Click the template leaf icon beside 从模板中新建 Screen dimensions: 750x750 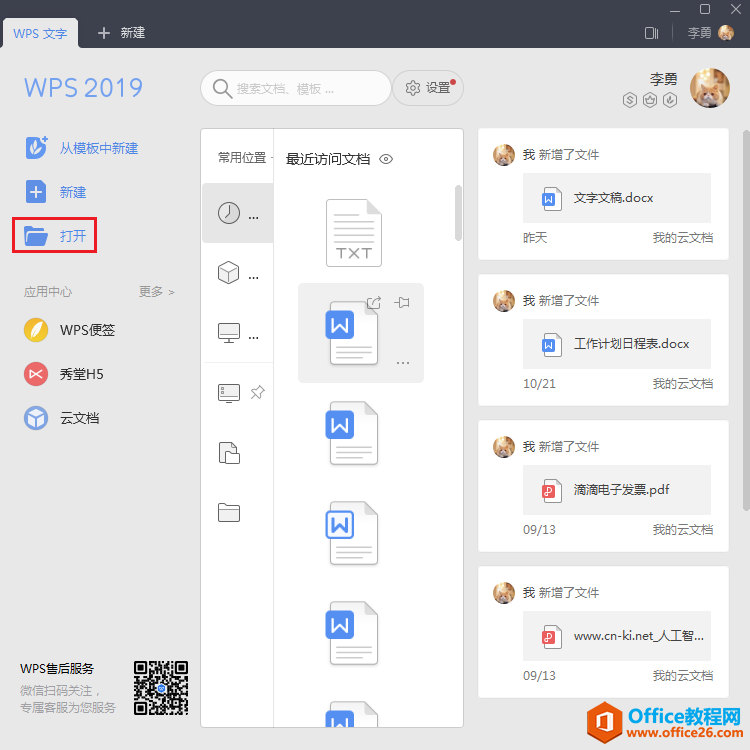[36, 147]
